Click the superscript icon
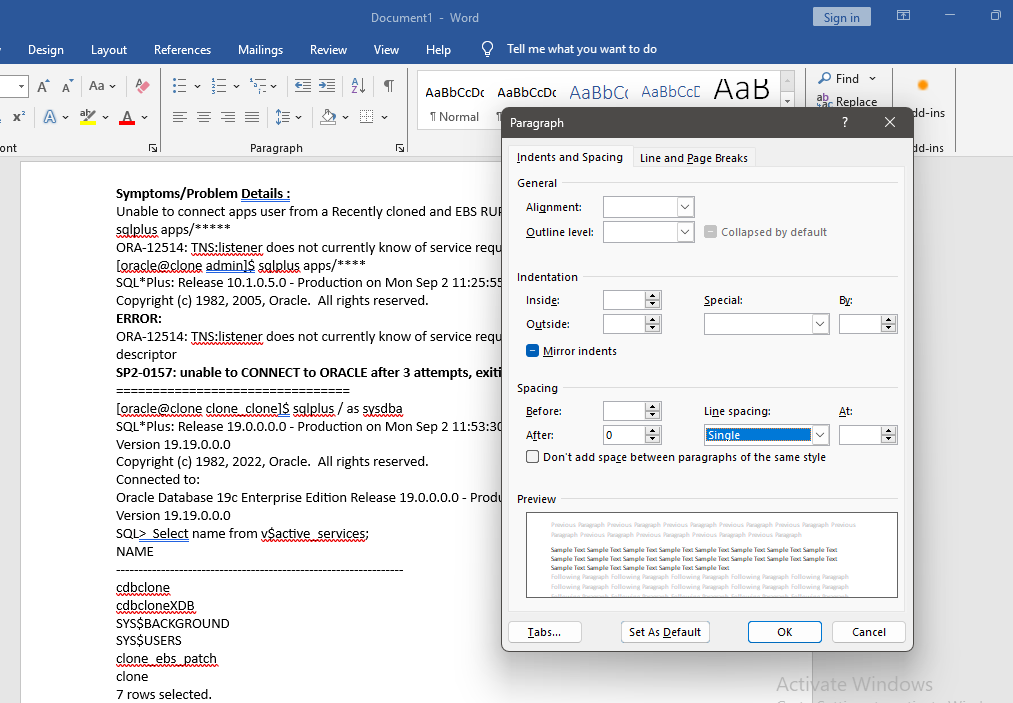Image resolution: width=1013 pixels, height=703 pixels. 18,117
